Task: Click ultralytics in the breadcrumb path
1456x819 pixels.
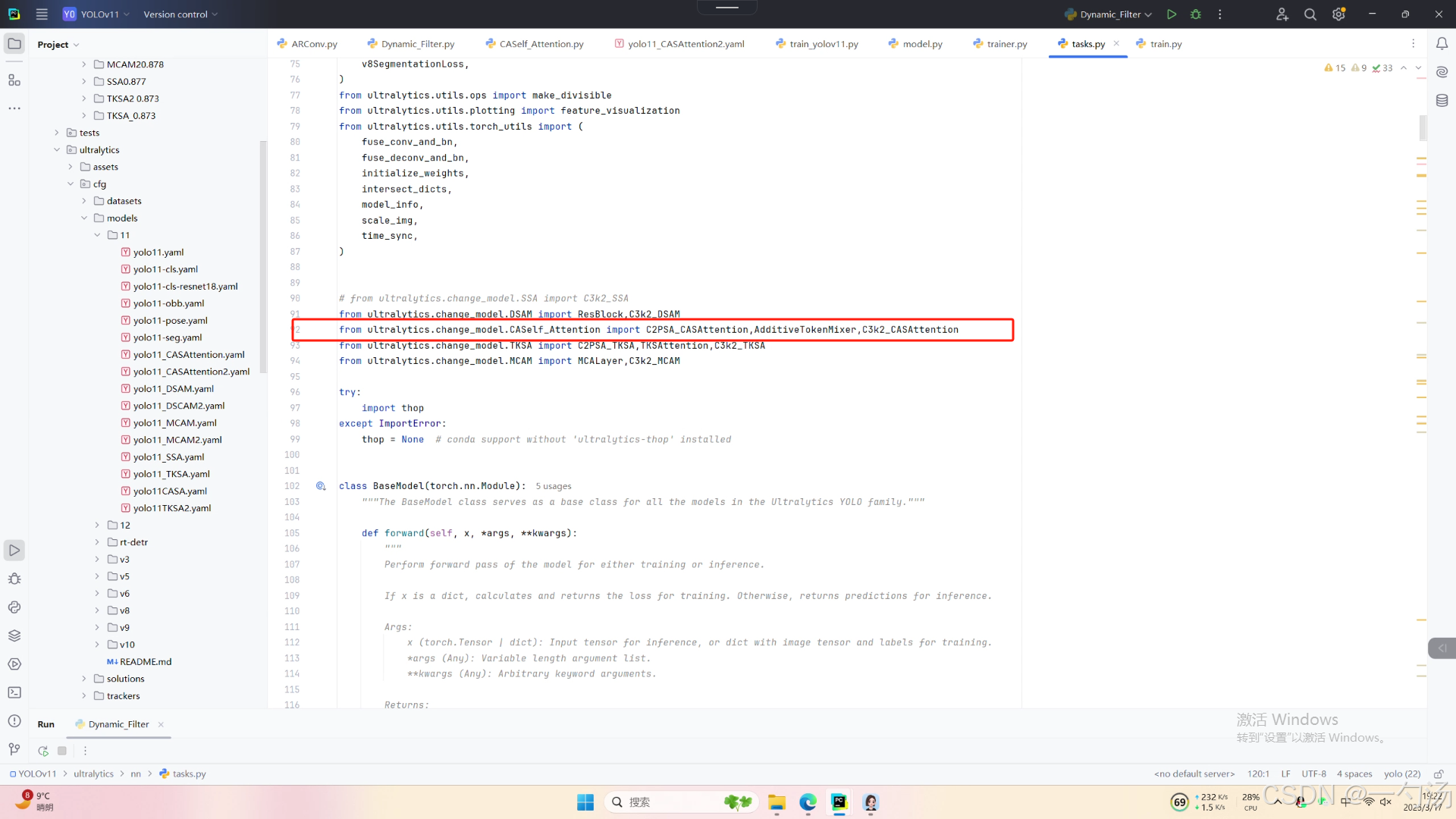Action: (x=93, y=773)
